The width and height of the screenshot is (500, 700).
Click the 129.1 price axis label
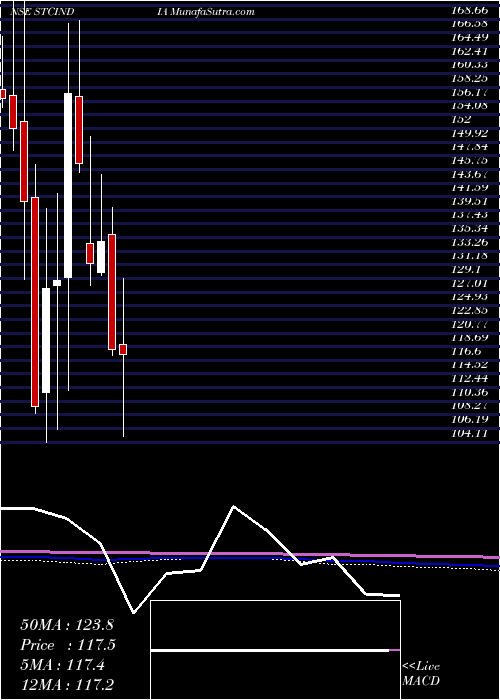[466, 270]
